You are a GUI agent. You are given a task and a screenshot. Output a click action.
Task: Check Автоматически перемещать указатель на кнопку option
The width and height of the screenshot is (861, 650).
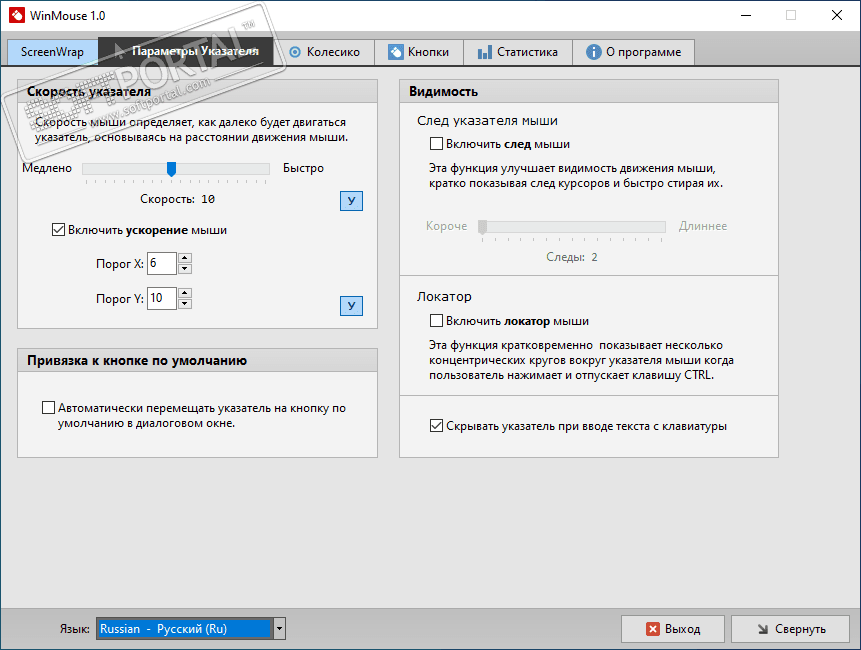48,408
